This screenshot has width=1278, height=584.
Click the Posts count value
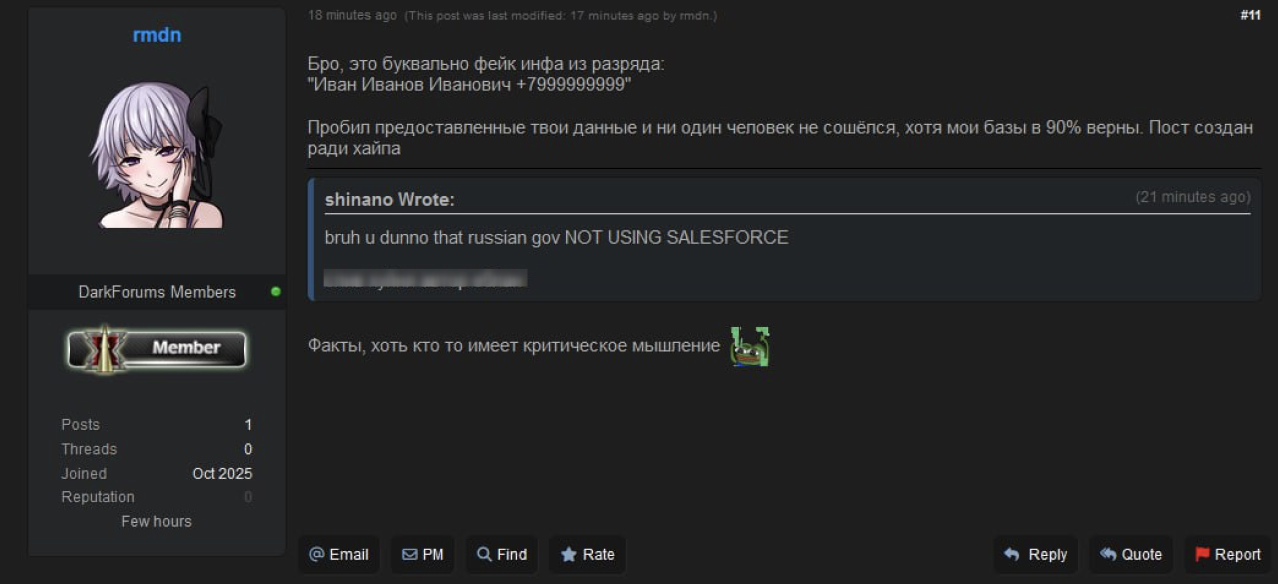coord(248,425)
